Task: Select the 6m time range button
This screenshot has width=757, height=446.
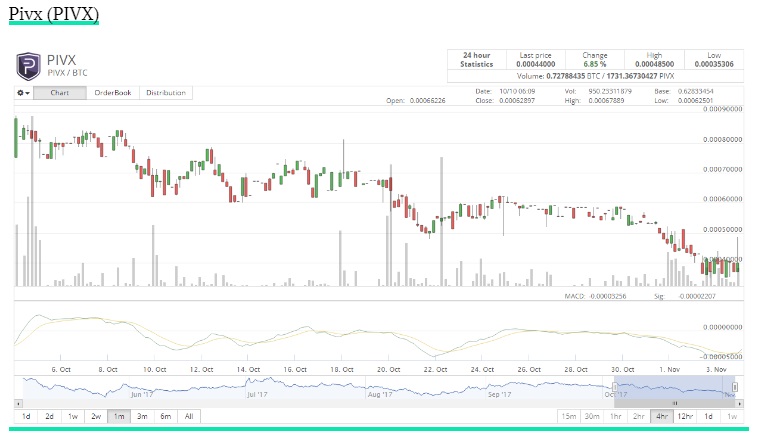Action: tap(166, 416)
